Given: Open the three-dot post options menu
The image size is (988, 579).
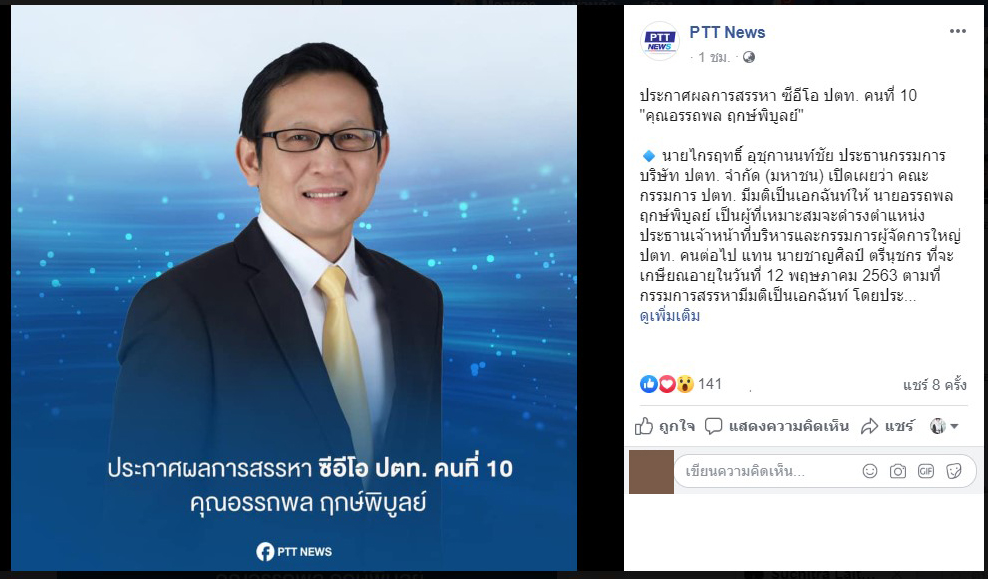Looking at the screenshot, I should [x=957, y=32].
